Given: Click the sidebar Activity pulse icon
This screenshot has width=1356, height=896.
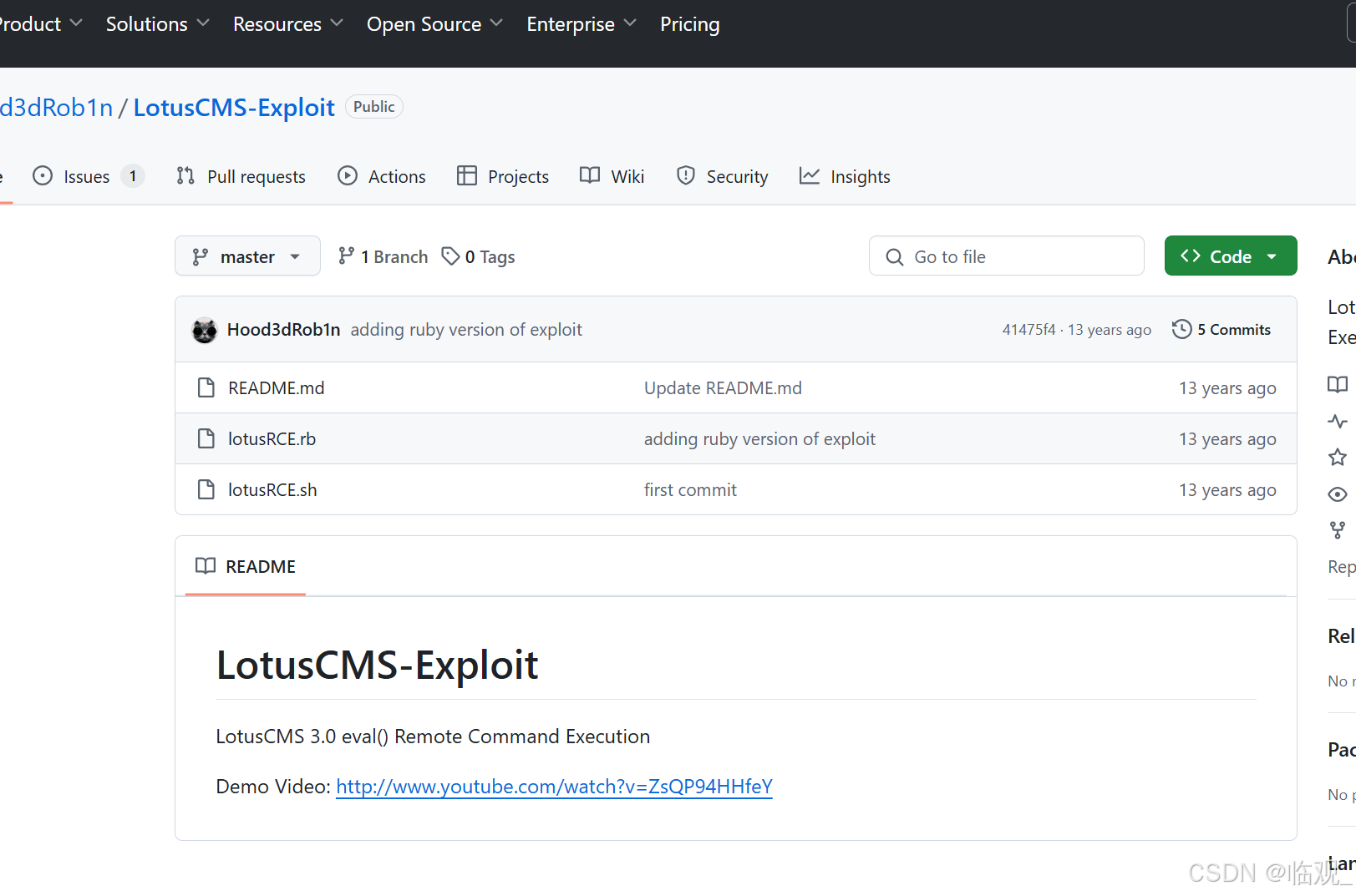Looking at the screenshot, I should point(1338,421).
